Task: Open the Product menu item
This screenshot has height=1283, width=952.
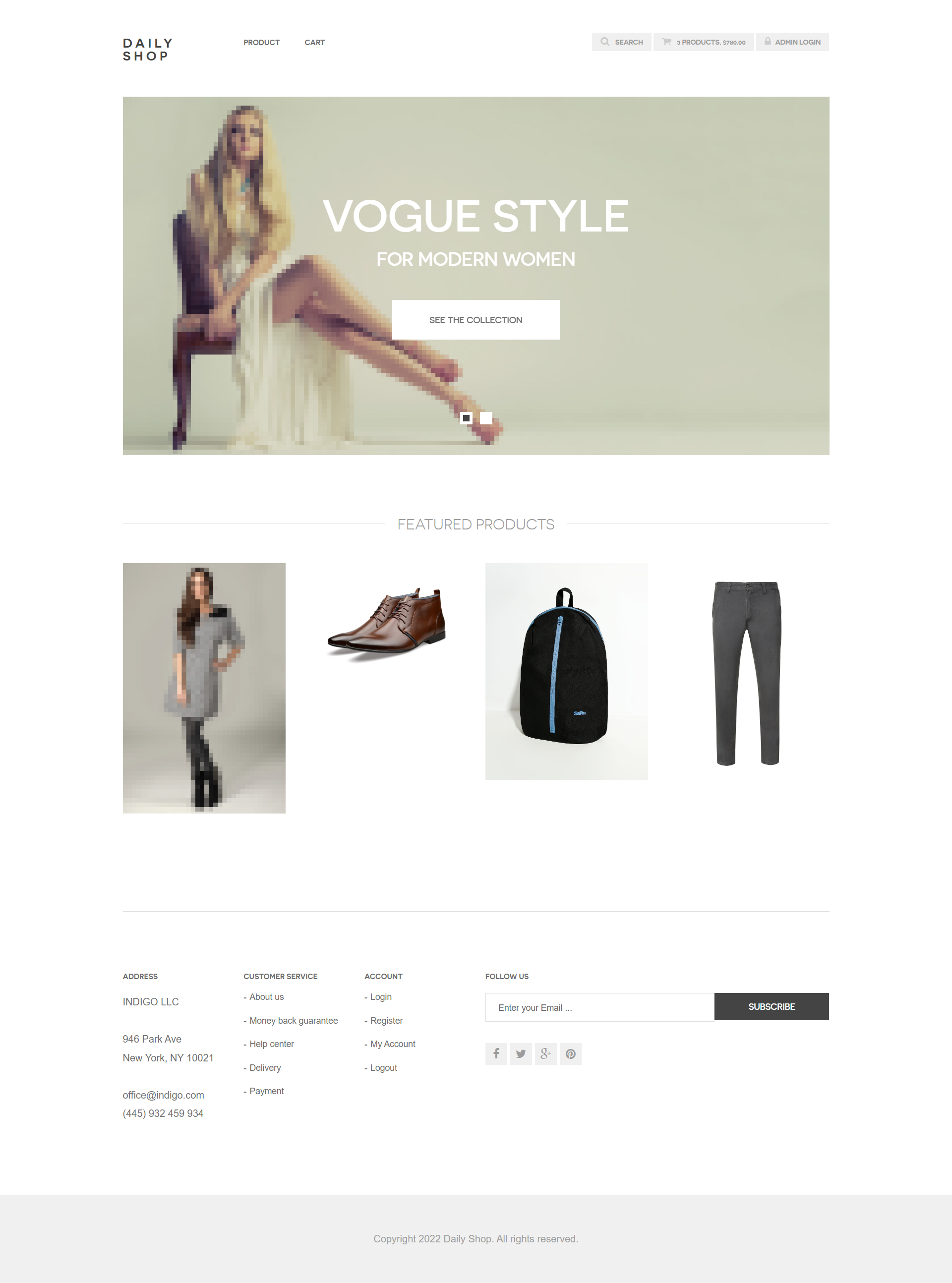Action: coord(262,42)
